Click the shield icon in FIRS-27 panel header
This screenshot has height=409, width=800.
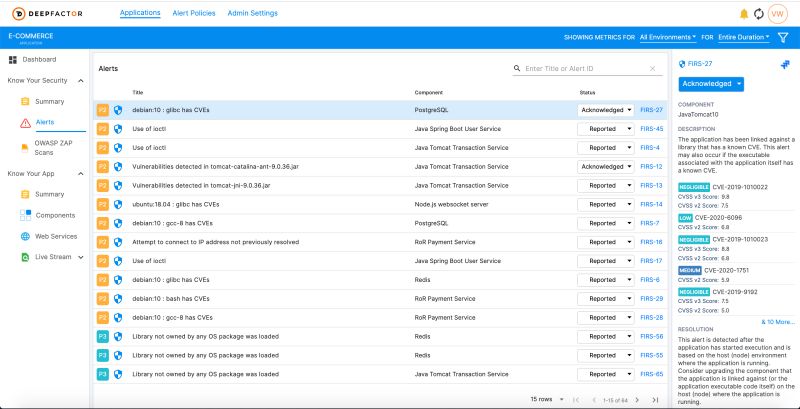(682, 64)
